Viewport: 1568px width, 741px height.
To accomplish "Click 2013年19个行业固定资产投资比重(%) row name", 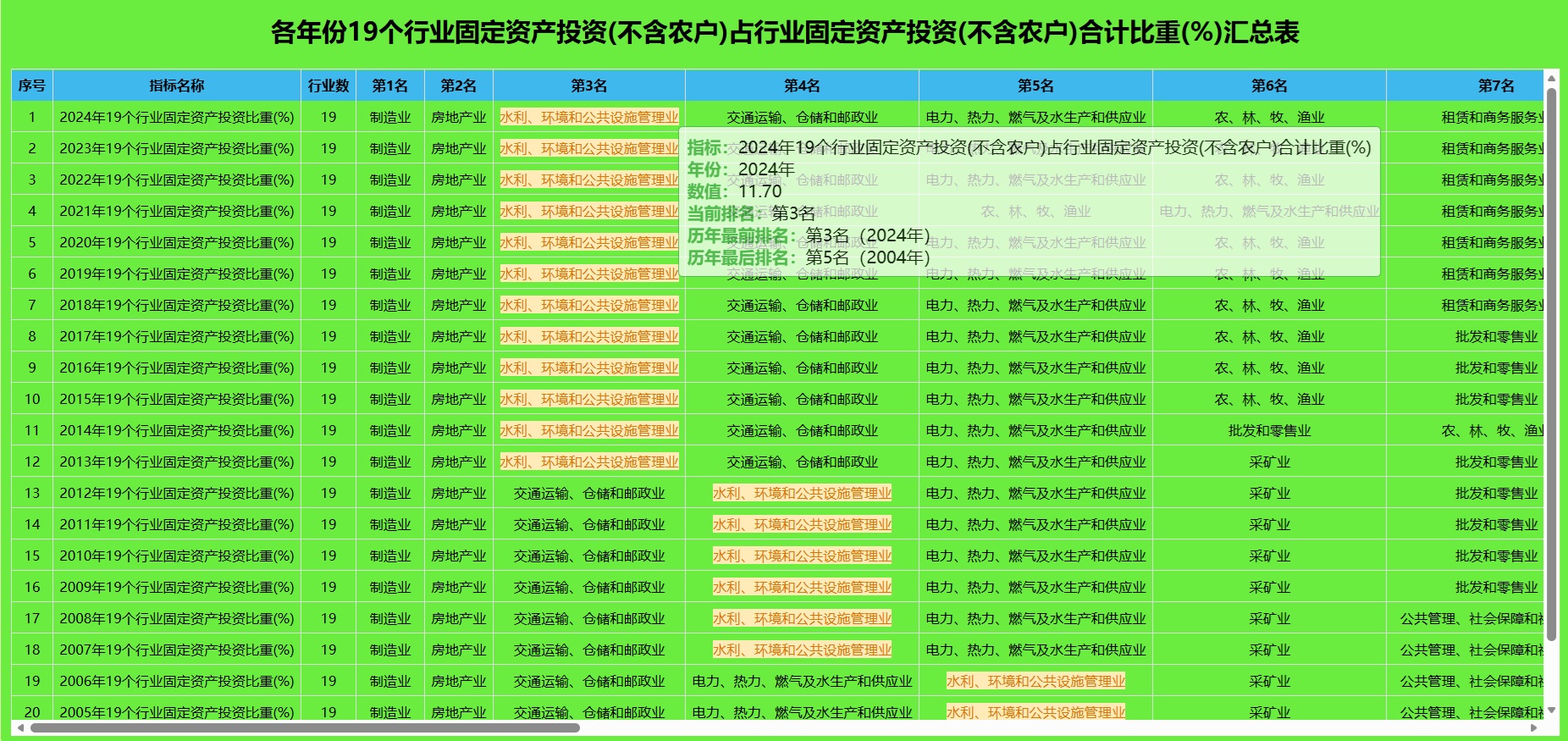I will click(177, 462).
